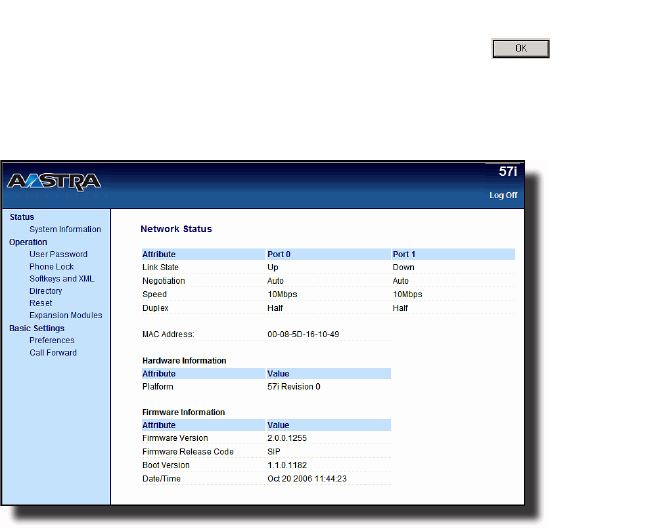The width and height of the screenshot is (649, 528).
Task: Click date value 'Oct 20 2006 11:44:23'
Action: 307,479
